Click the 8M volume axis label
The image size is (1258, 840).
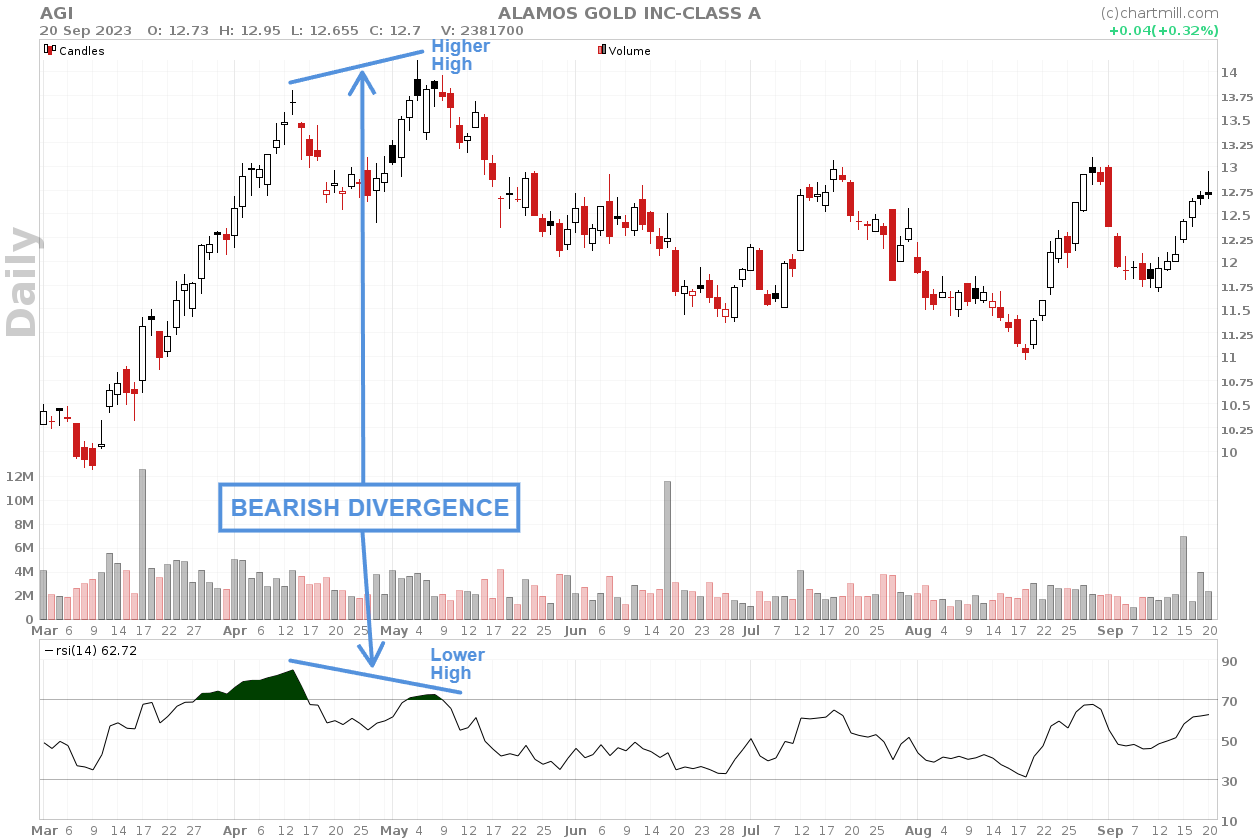pos(23,524)
